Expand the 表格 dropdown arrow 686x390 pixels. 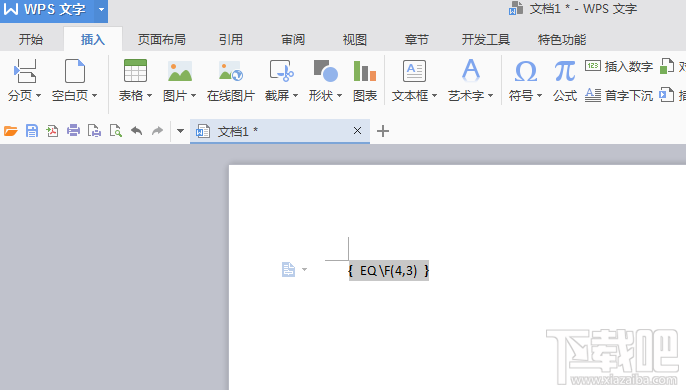[150, 95]
